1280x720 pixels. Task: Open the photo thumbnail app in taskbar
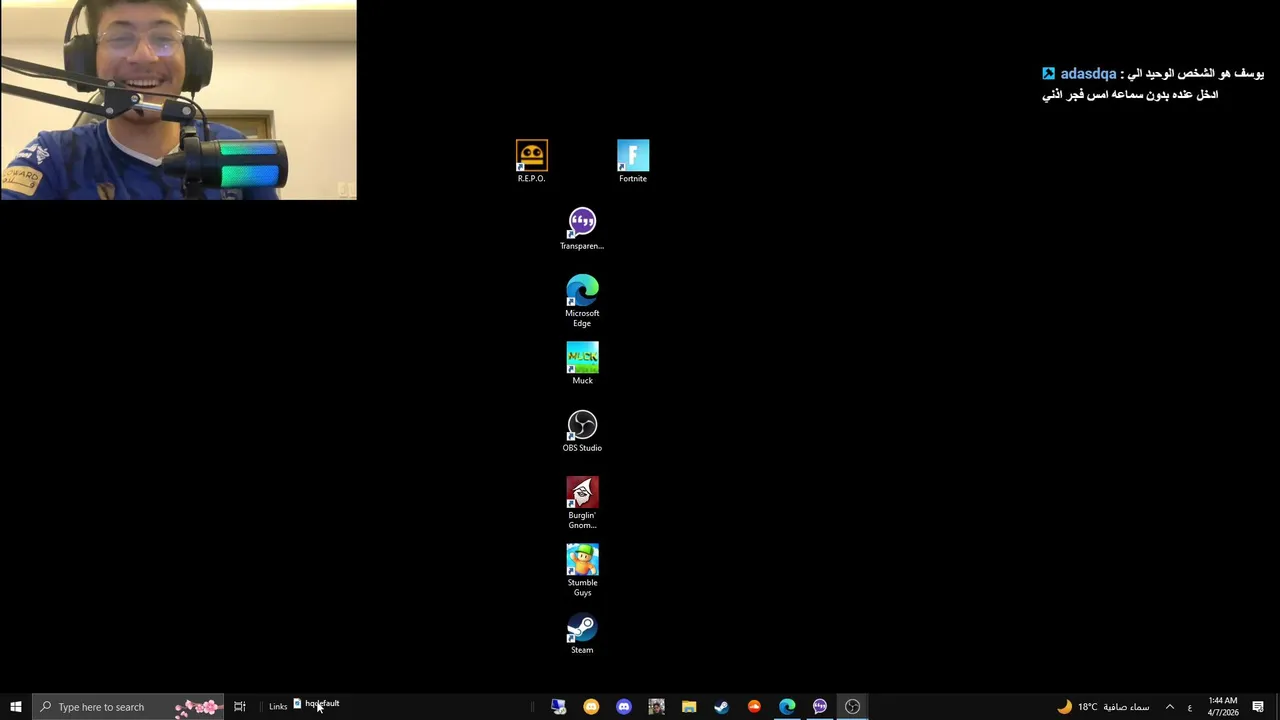coord(656,707)
